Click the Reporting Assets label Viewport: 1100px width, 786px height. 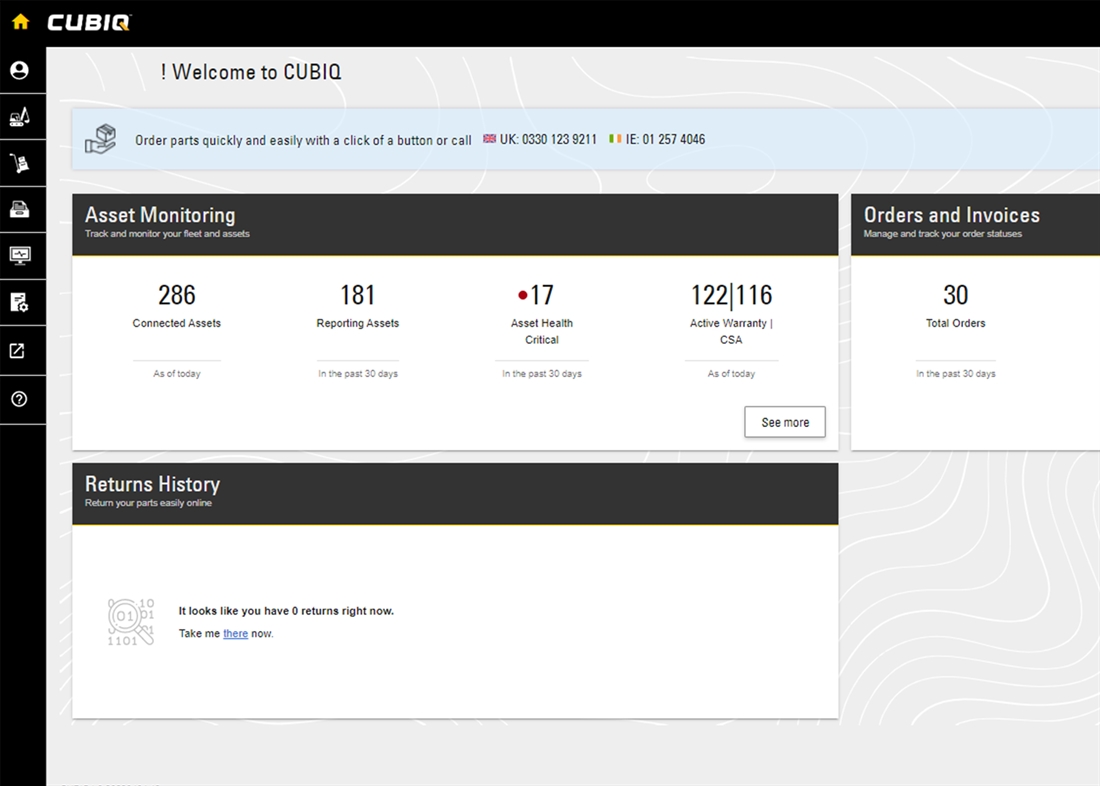[358, 323]
